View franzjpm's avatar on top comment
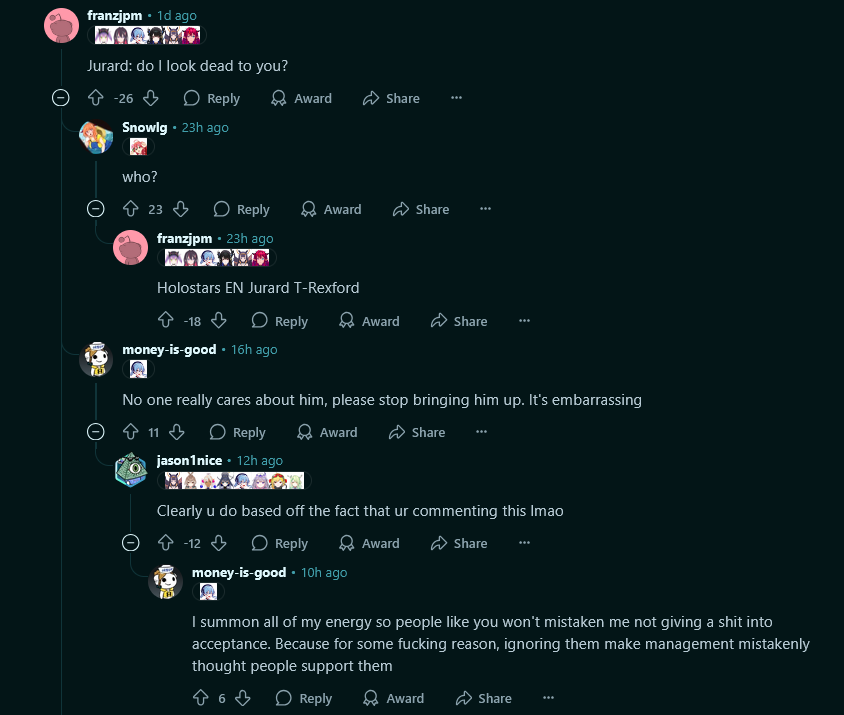 61,25
